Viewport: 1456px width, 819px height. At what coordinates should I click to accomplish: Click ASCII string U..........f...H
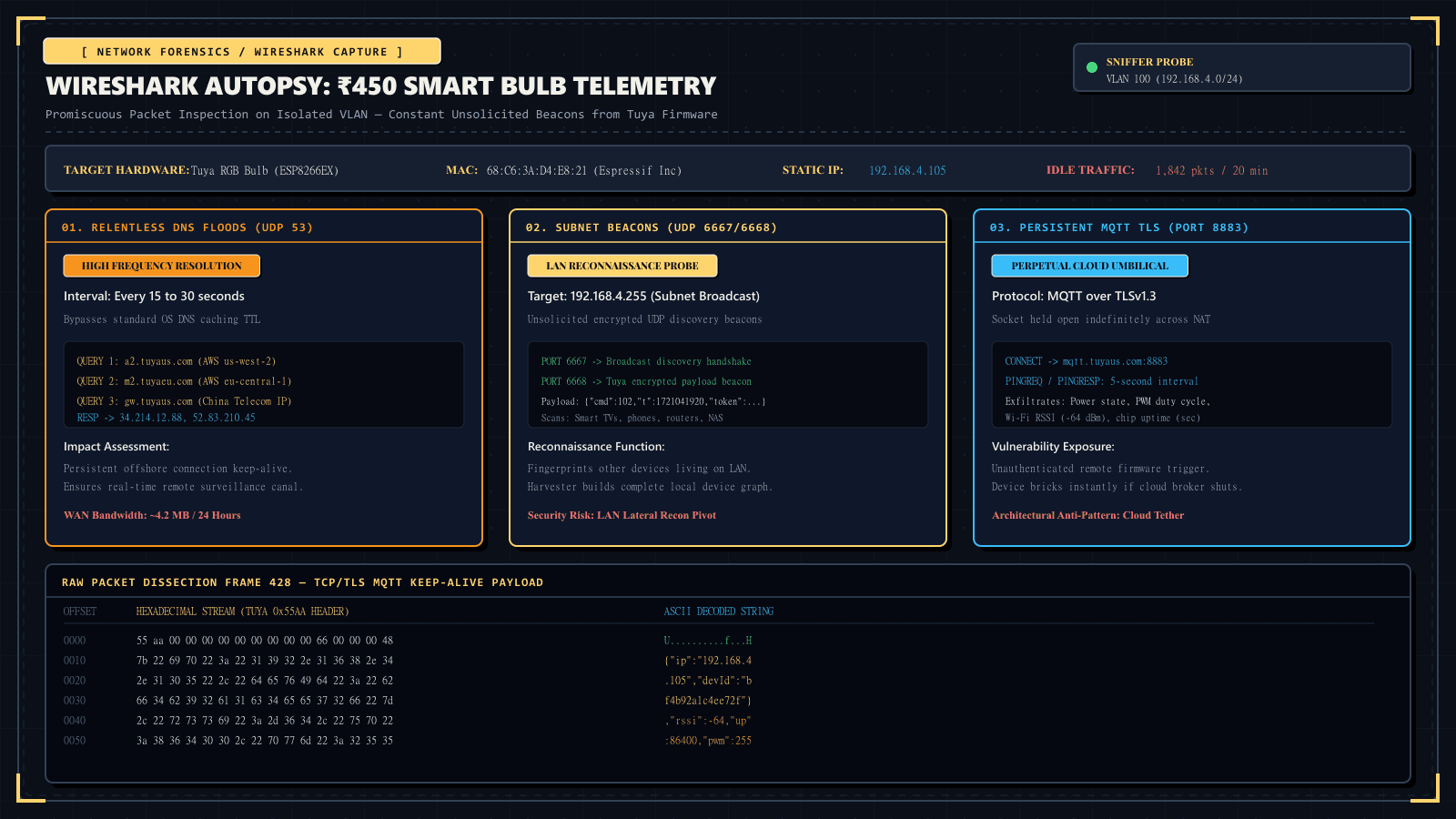(x=708, y=641)
